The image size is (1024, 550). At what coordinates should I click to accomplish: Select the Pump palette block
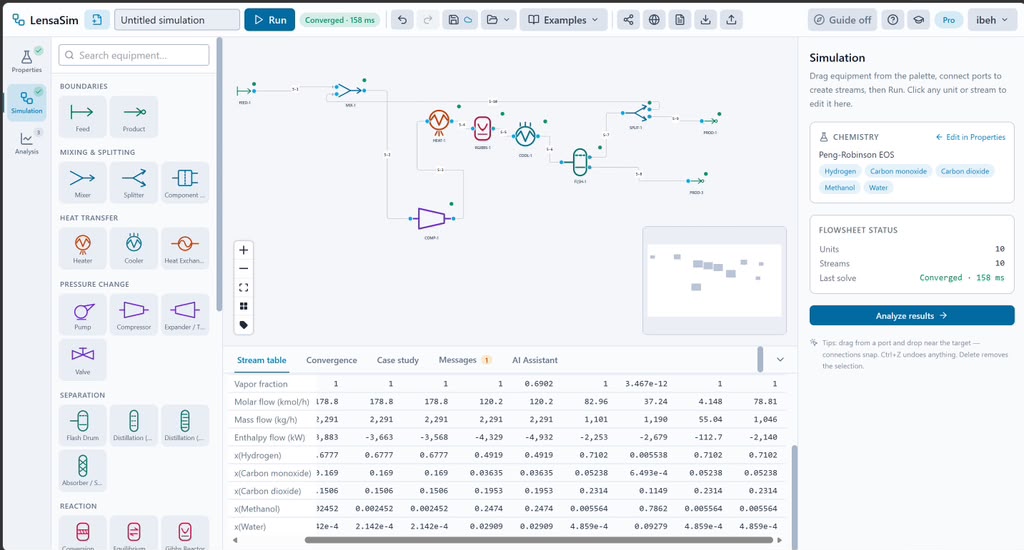pyautogui.click(x=82, y=314)
